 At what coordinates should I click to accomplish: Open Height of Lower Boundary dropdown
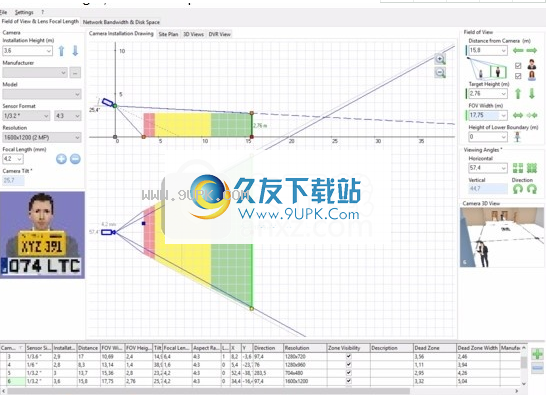click(x=503, y=137)
